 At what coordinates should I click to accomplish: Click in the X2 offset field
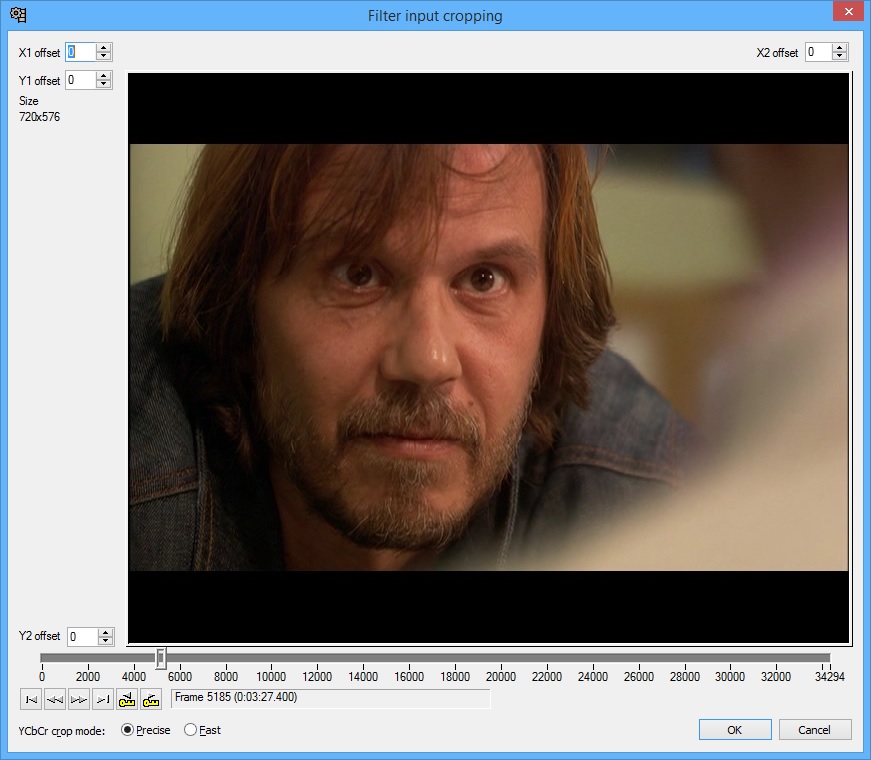coord(817,52)
